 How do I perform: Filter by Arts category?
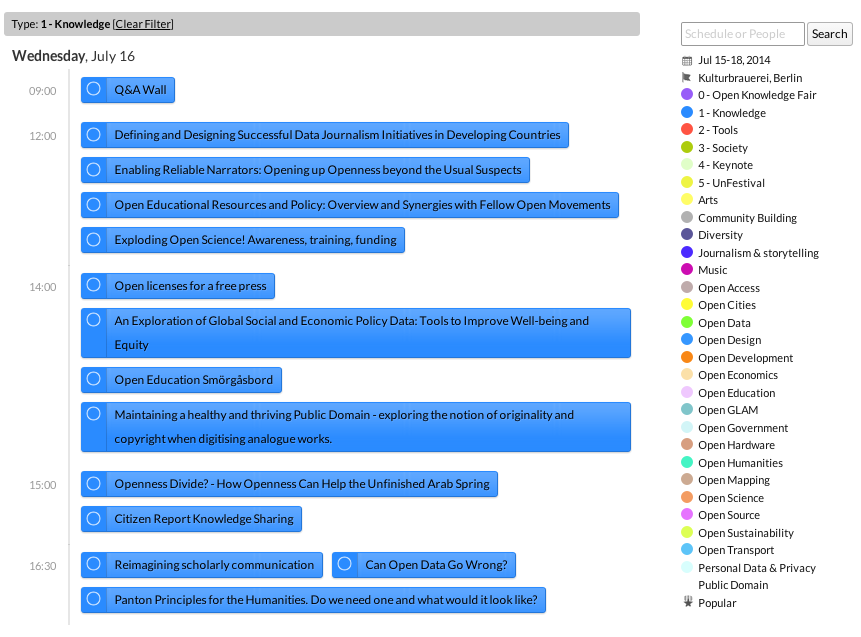click(x=708, y=200)
